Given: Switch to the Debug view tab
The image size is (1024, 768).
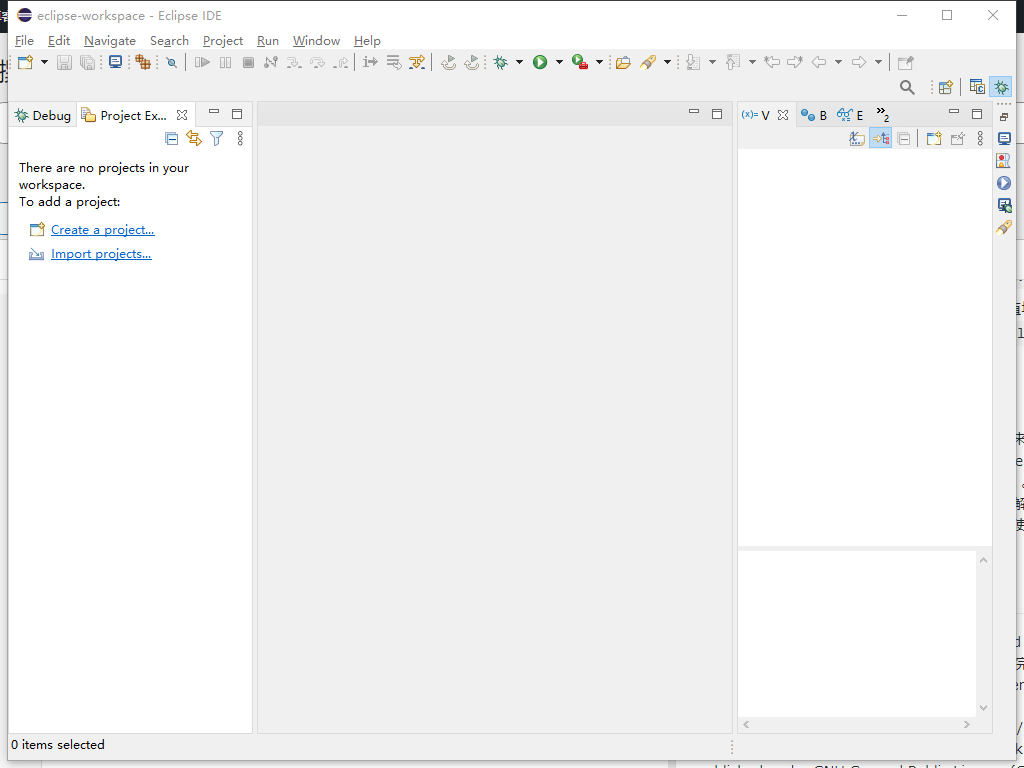Looking at the screenshot, I should coord(42,116).
